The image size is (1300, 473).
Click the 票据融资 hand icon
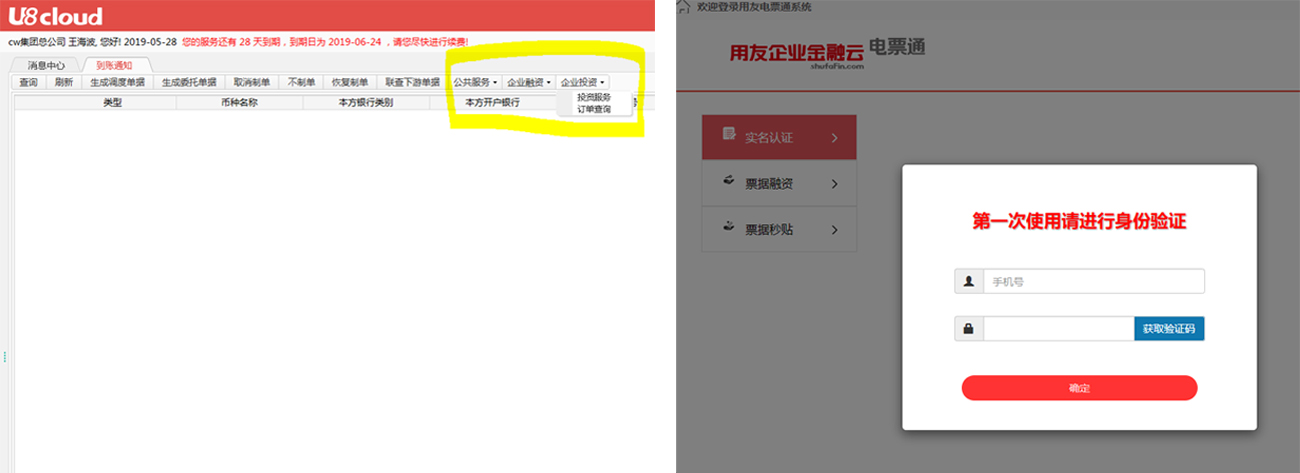(x=729, y=182)
